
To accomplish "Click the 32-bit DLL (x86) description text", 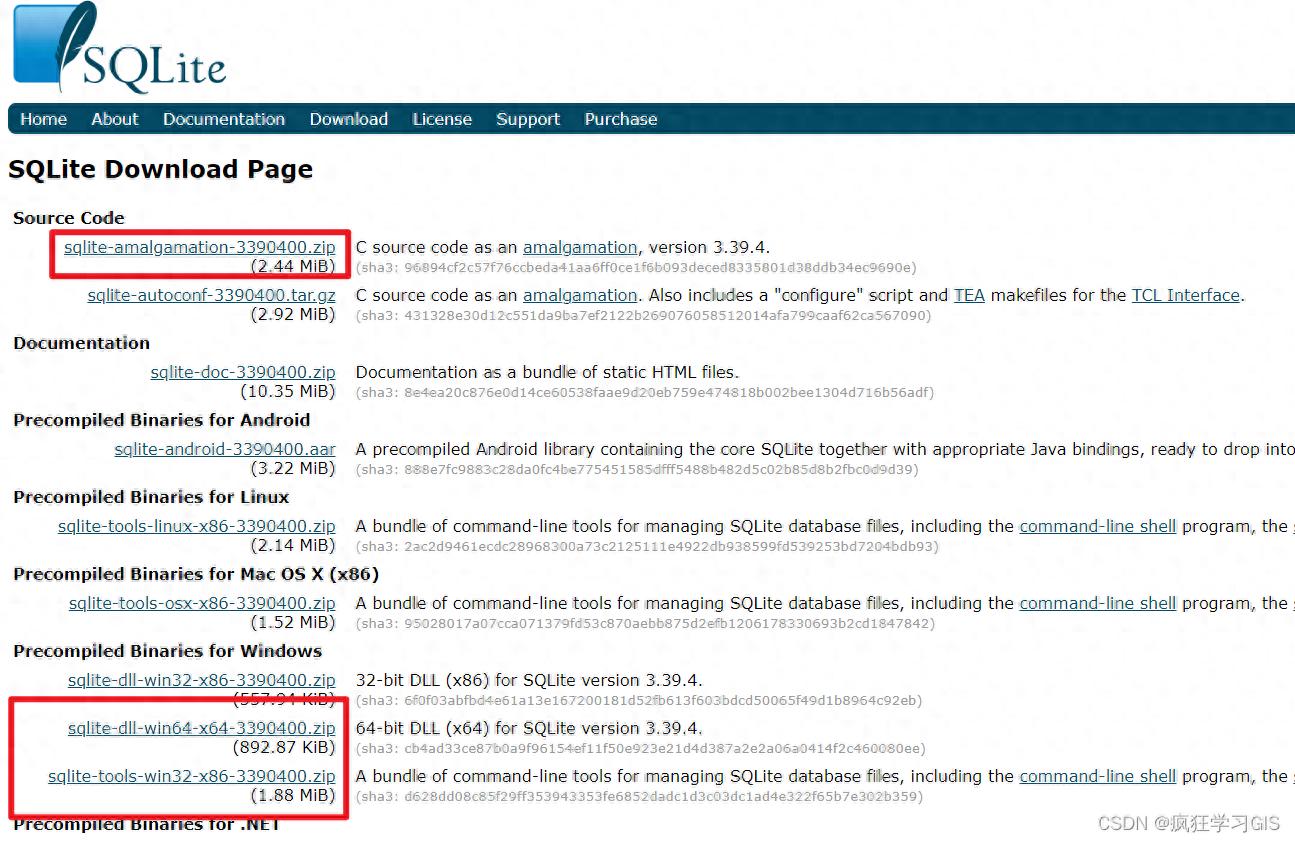I will coord(529,680).
